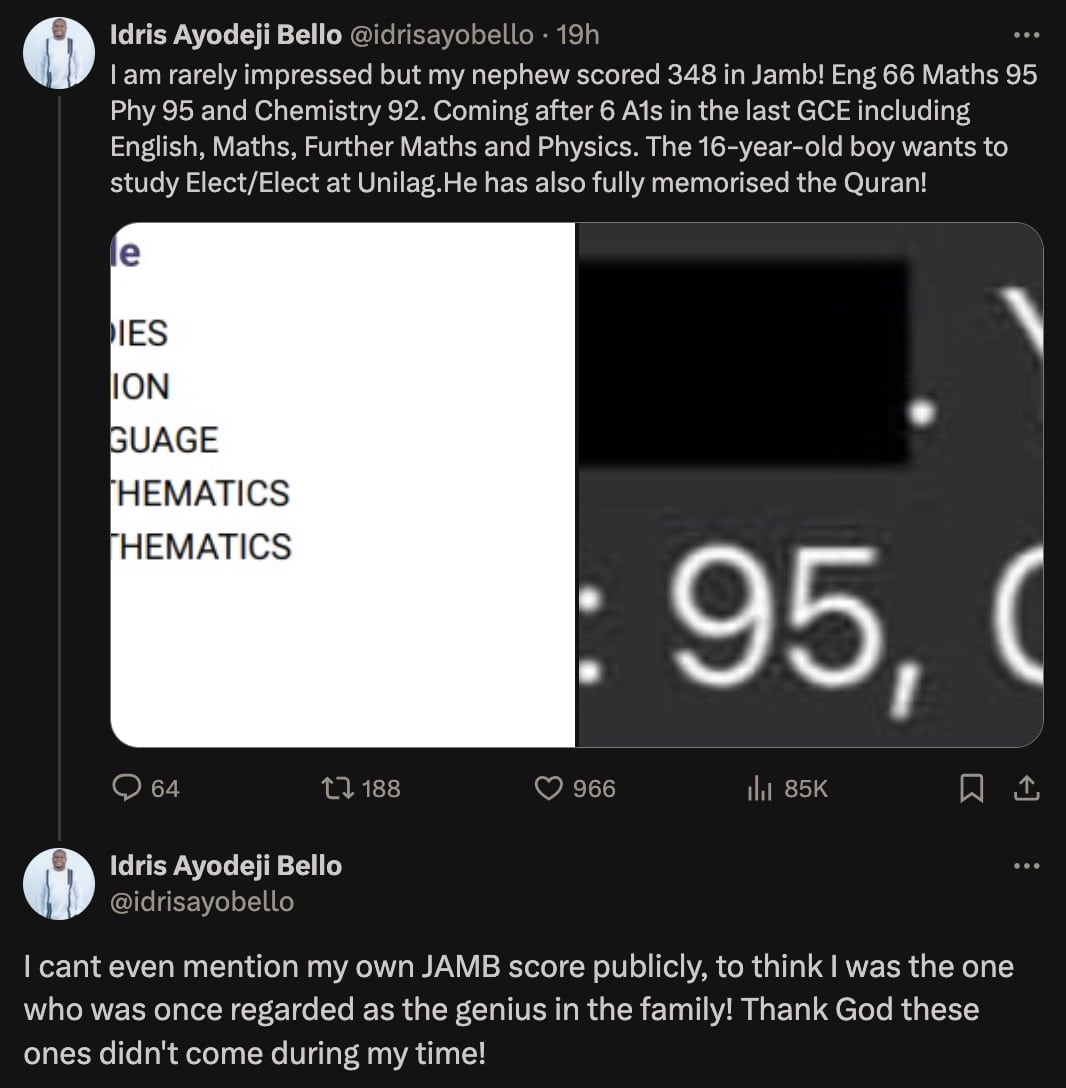Click the profile avatar on the reply tweet
This screenshot has width=1066, height=1088.
[x=59, y=884]
